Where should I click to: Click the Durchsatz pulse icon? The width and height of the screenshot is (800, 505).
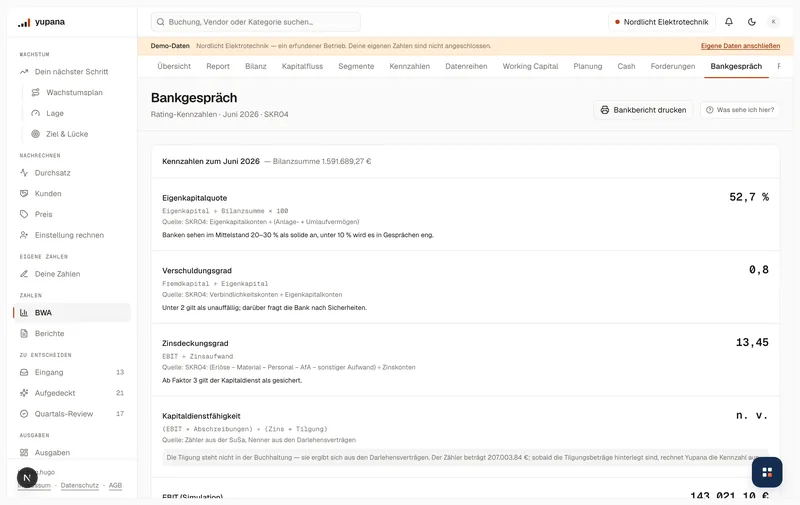24,173
